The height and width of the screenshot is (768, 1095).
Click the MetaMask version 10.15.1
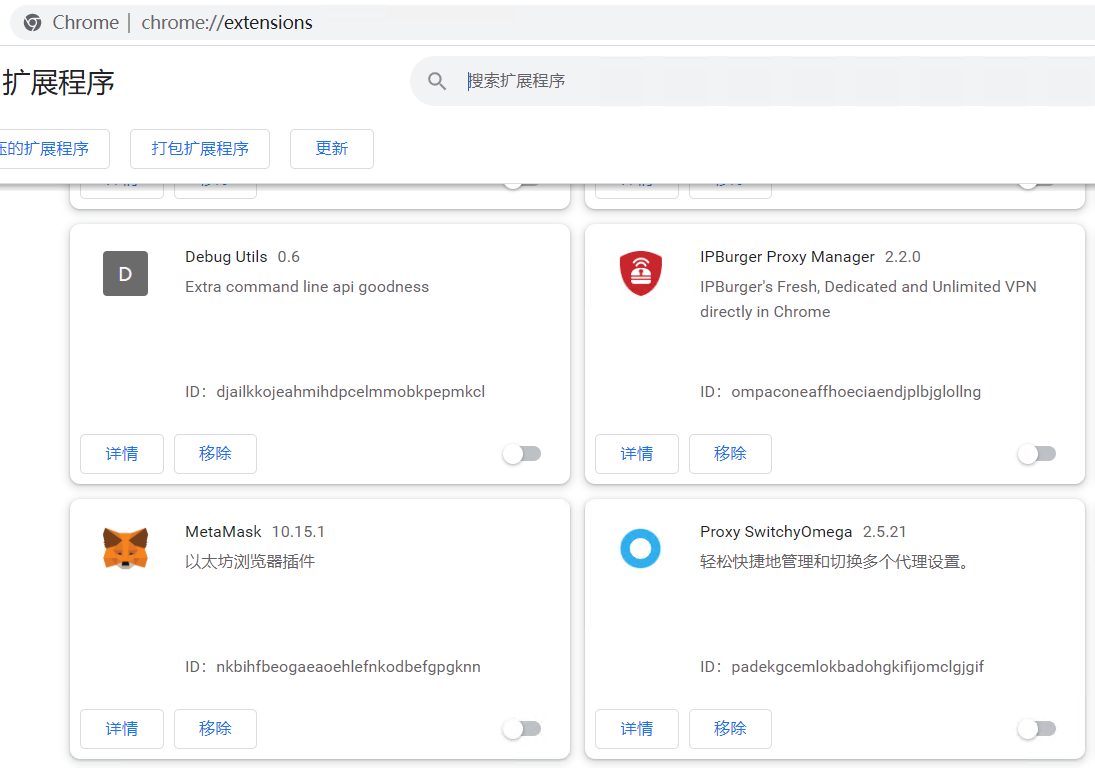[298, 532]
